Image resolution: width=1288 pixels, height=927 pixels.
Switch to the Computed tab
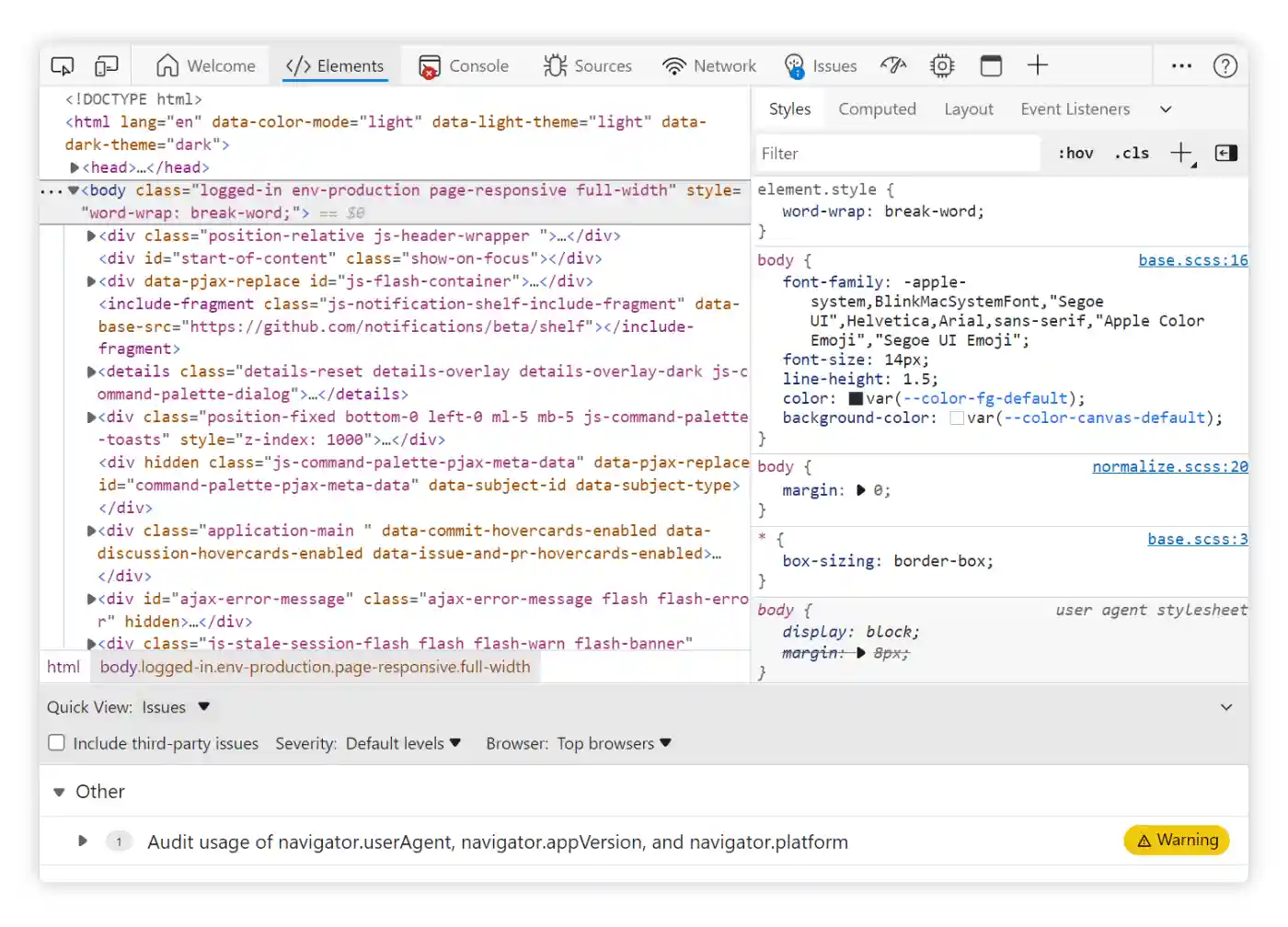[x=877, y=109]
